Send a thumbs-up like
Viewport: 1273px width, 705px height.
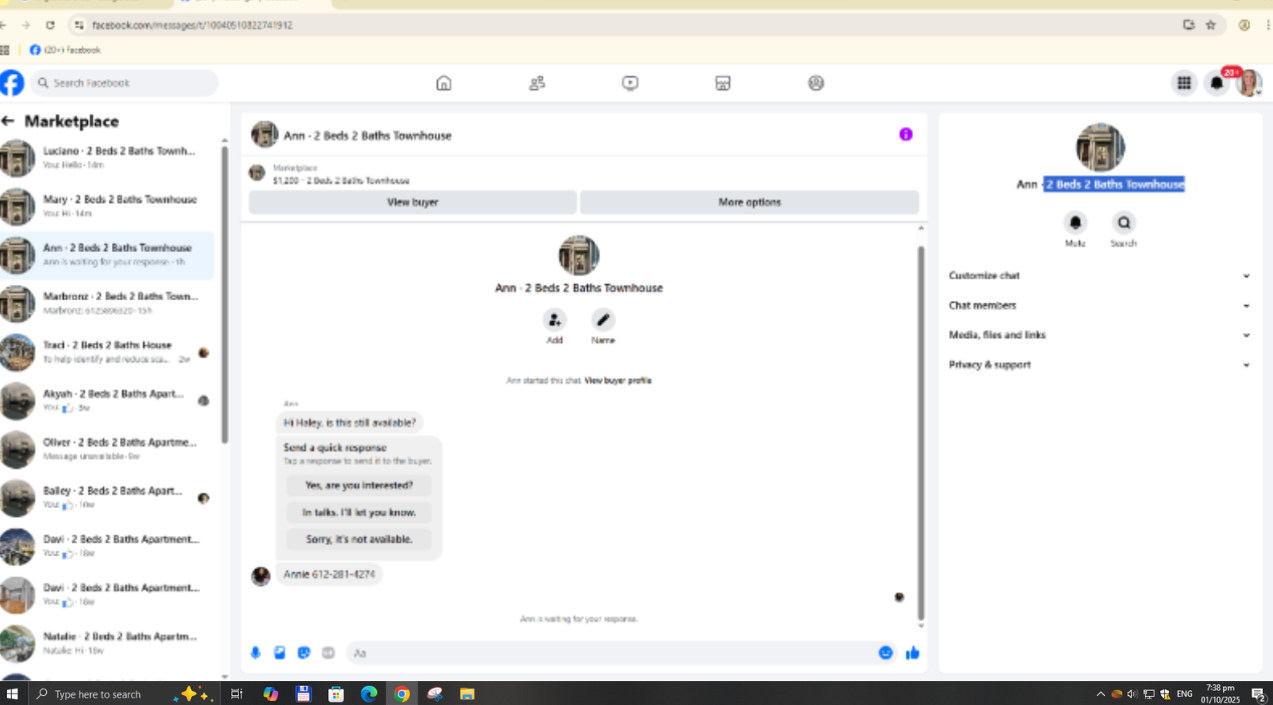pyautogui.click(x=912, y=653)
